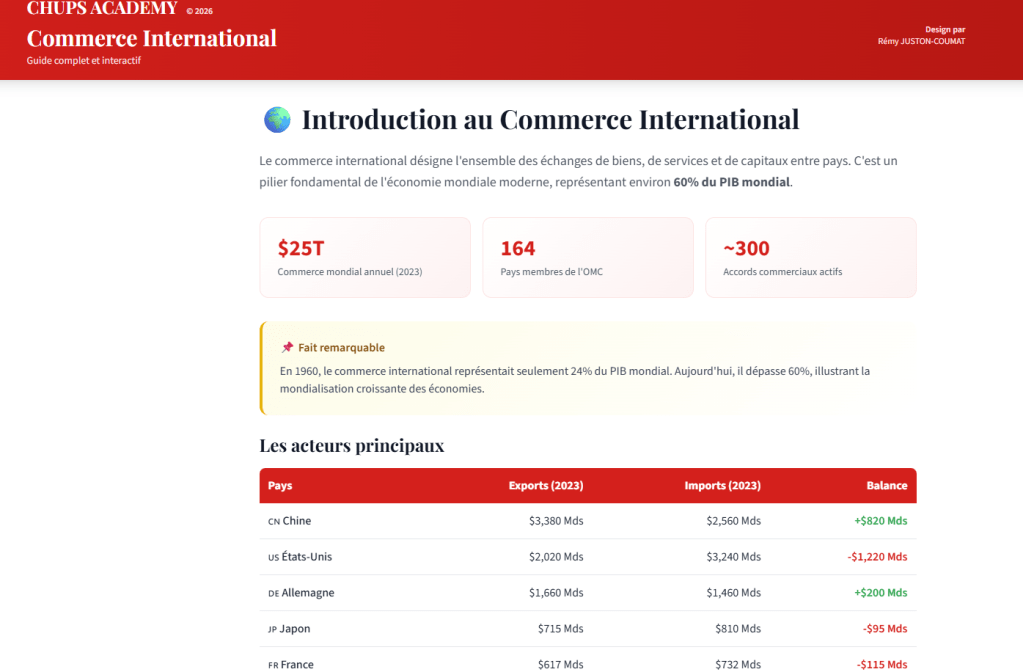The height and width of the screenshot is (672, 1023).
Task: Click the US flag code beside États-Unis
Action: coord(273,557)
